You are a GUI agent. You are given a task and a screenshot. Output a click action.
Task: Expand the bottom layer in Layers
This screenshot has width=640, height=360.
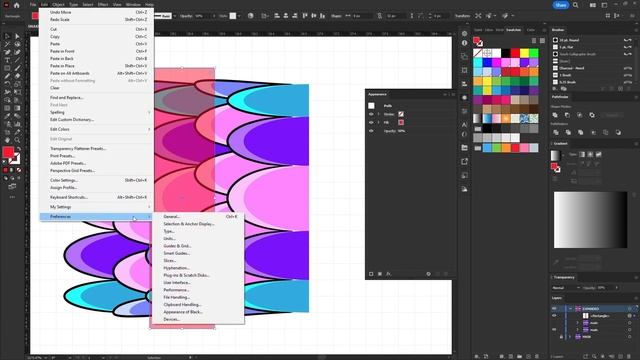tap(570, 337)
